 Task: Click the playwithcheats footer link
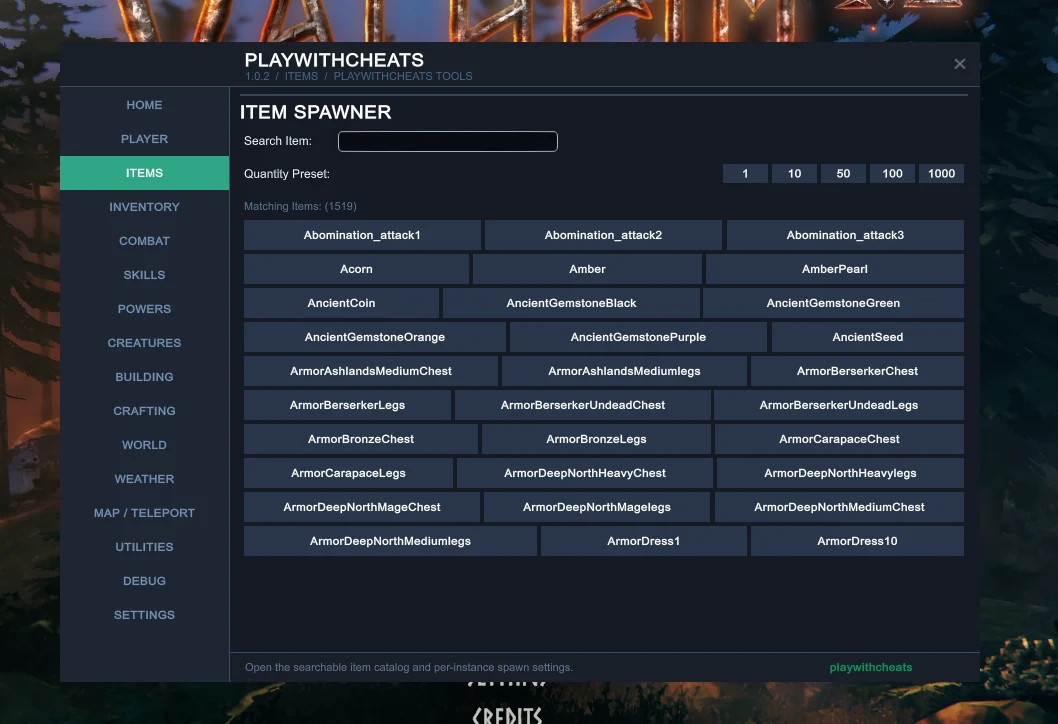(870, 667)
